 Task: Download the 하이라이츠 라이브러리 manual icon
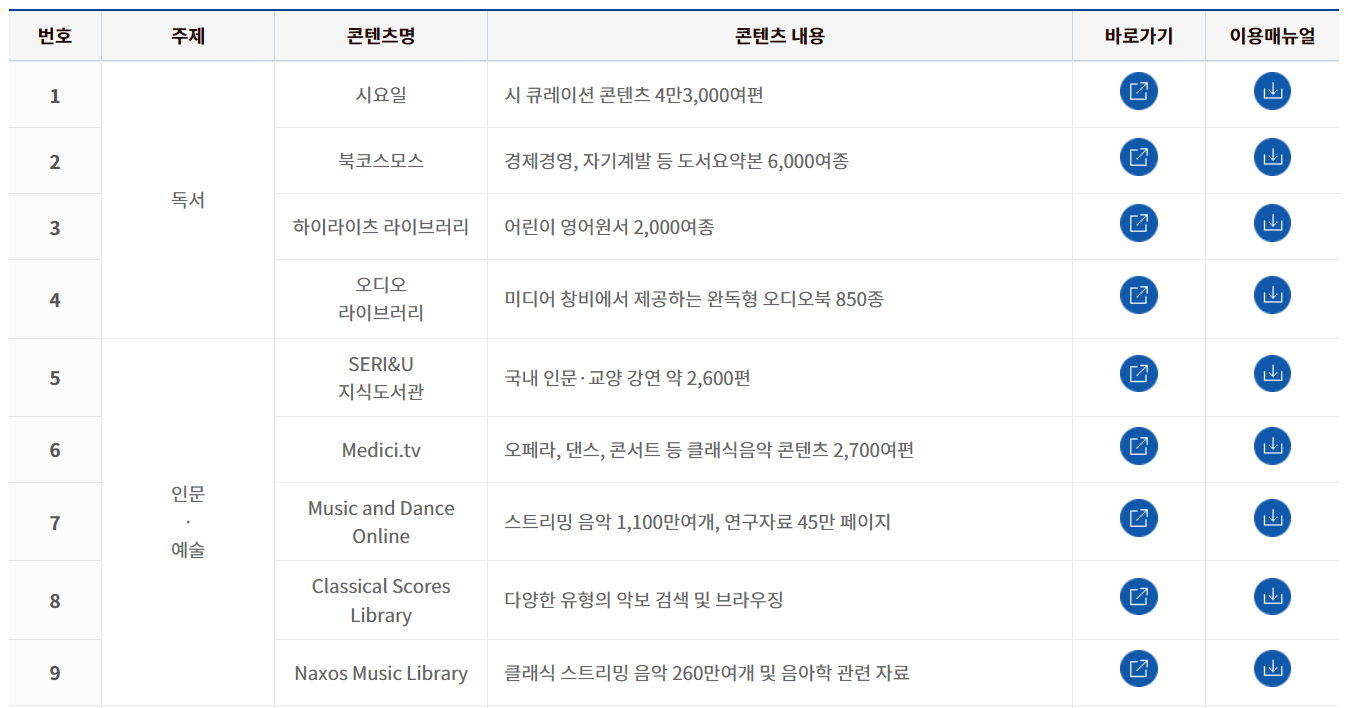point(1272,224)
